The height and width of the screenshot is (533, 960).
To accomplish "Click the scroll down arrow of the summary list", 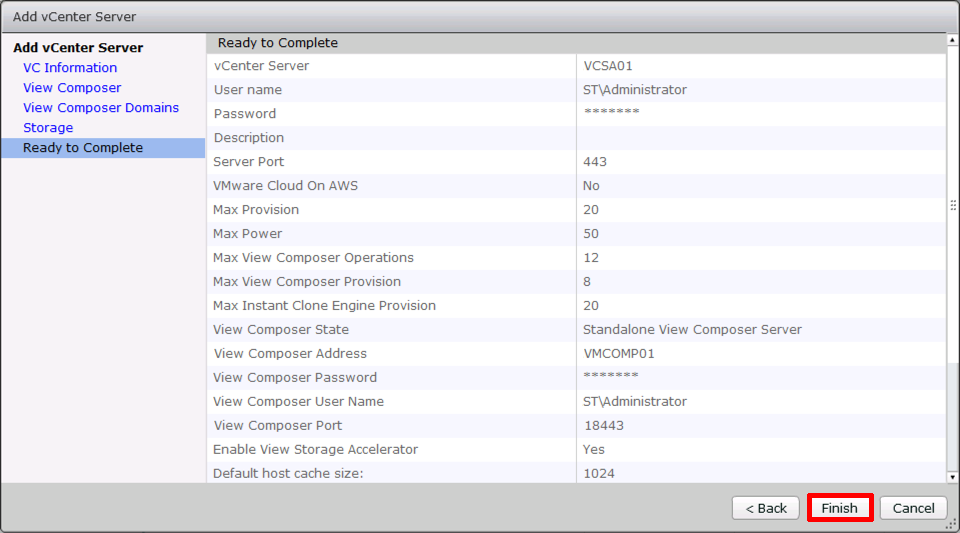I will click(952, 477).
